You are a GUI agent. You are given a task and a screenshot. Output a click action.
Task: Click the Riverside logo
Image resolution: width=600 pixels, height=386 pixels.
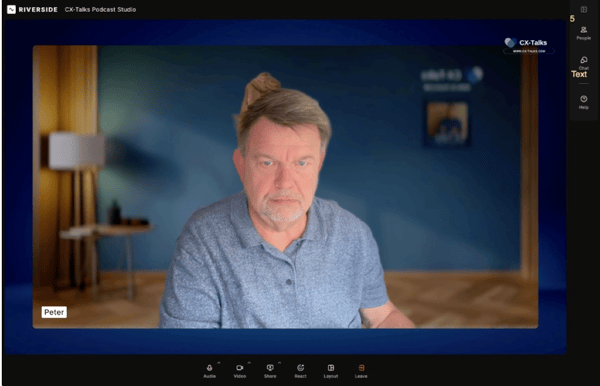(33, 10)
